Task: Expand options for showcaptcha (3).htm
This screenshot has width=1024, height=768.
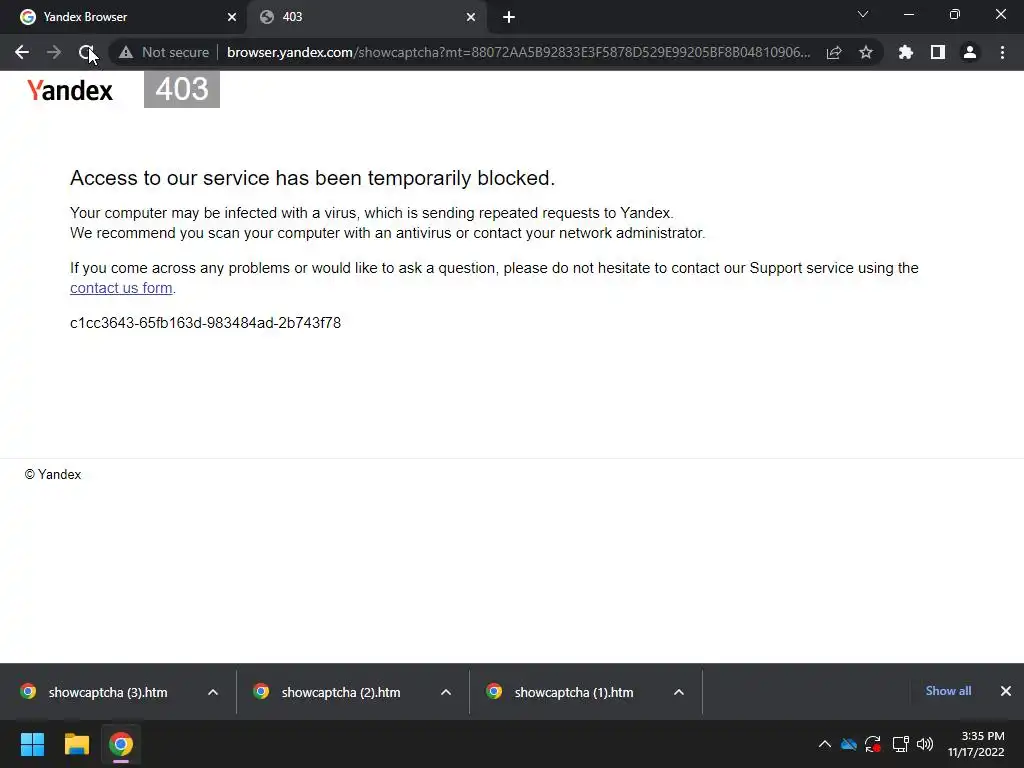Action: tap(213, 692)
